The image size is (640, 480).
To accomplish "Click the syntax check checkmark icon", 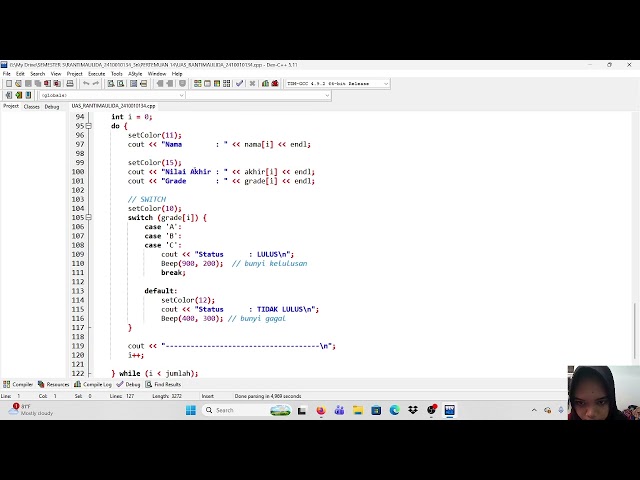I will pyautogui.click(x=239, y=84).
